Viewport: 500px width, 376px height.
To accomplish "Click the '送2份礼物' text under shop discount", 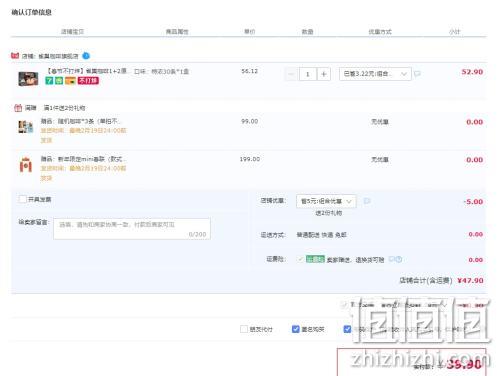I will (329, 213).
